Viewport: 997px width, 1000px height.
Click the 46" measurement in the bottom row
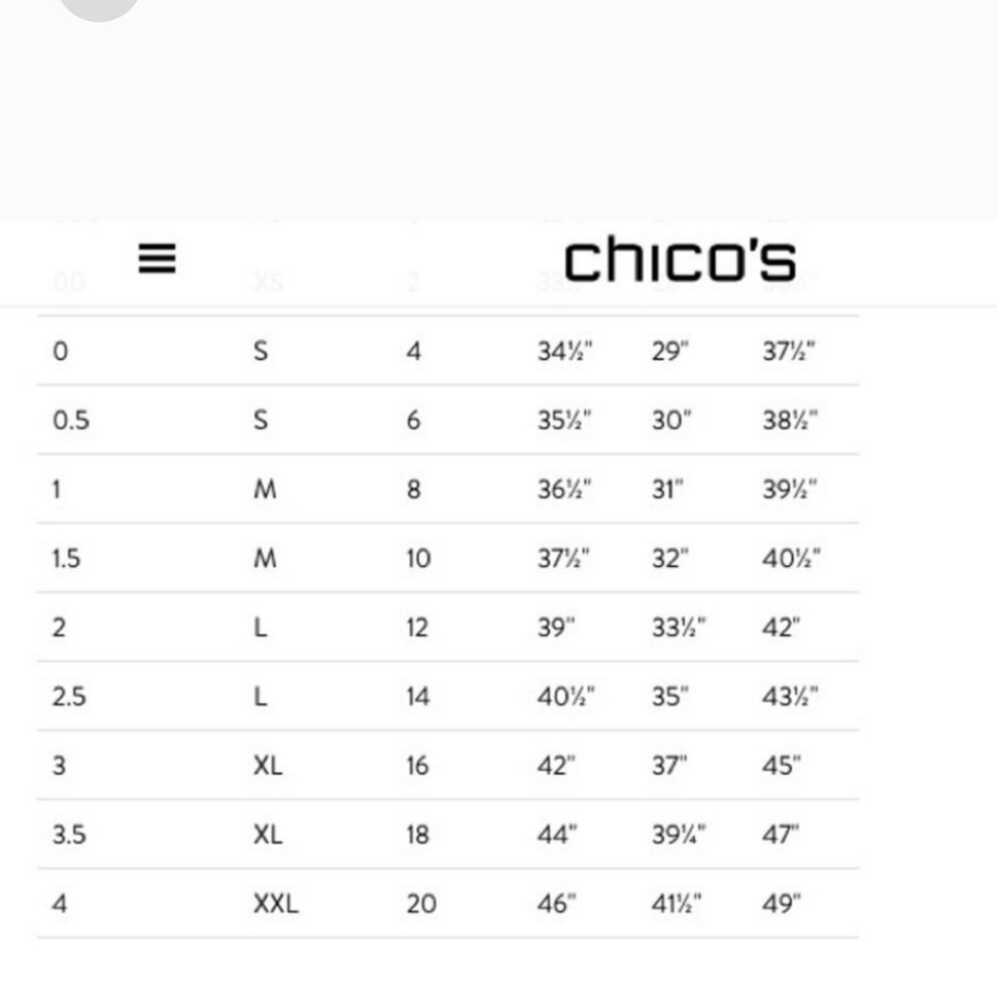pyautogui.click(x=558, y=903)
